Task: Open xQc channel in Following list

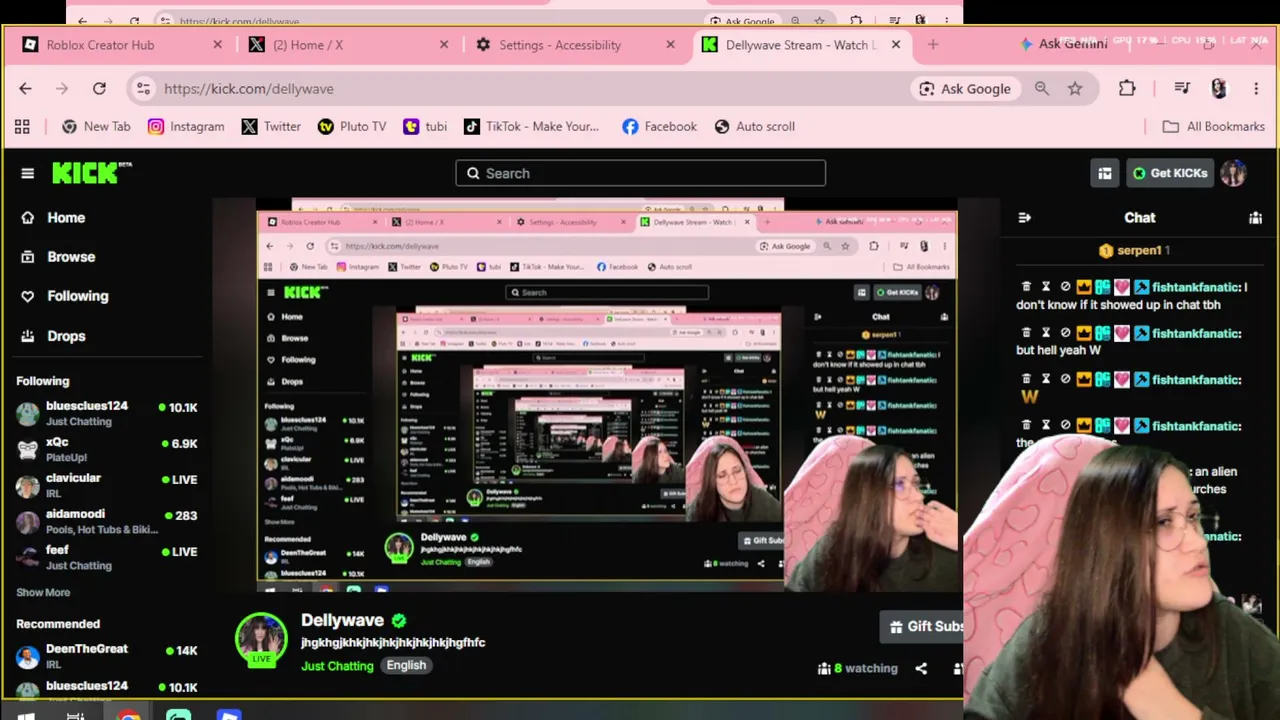Action: click(x=106, y=449)
